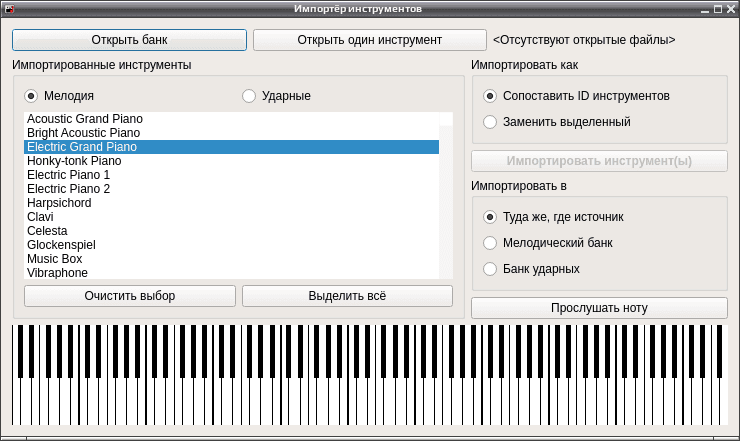This screenshot has height=441, width=740.
Task: Select Music Box in instrument list
Action: click(x=231, y=259)
